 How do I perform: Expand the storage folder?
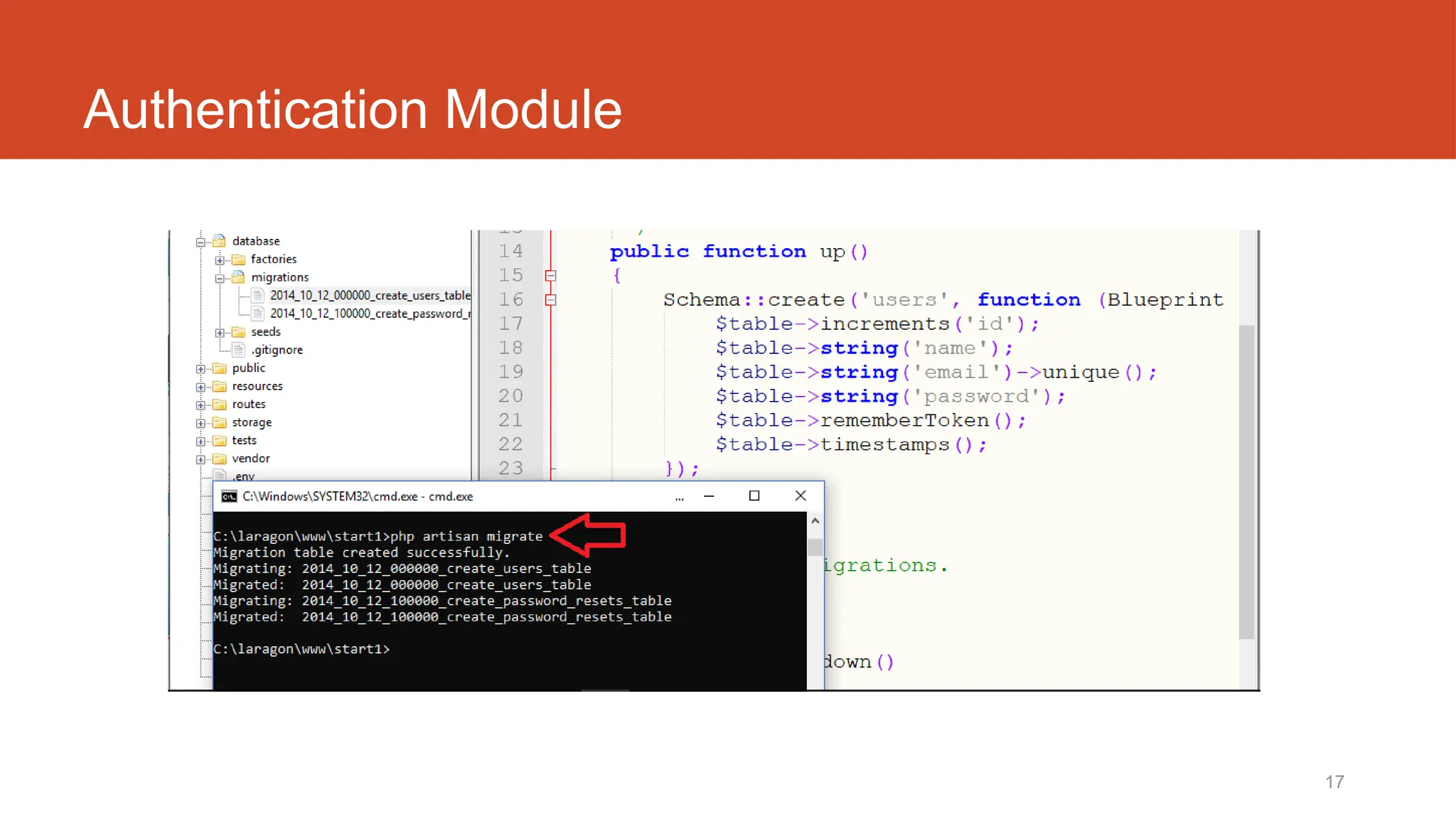pyautogui.click(x=200, y=423)
